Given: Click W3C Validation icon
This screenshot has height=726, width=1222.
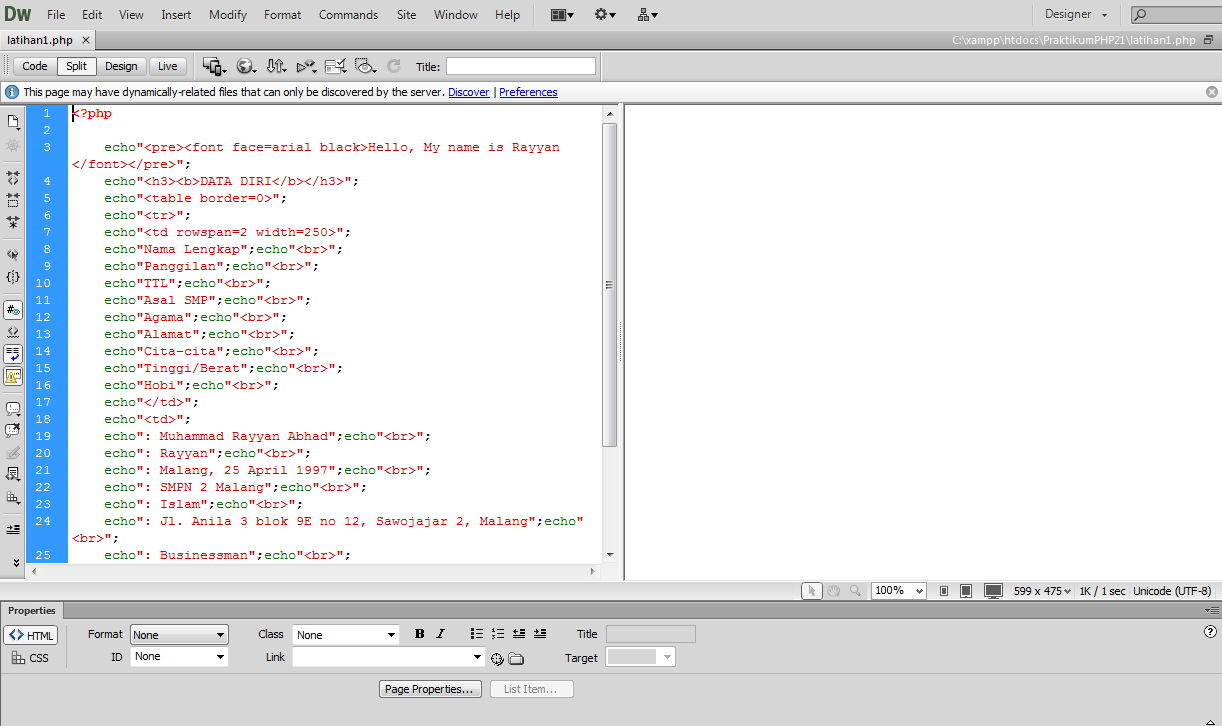Looking at the screenshot, I should [x=306, y=66].
